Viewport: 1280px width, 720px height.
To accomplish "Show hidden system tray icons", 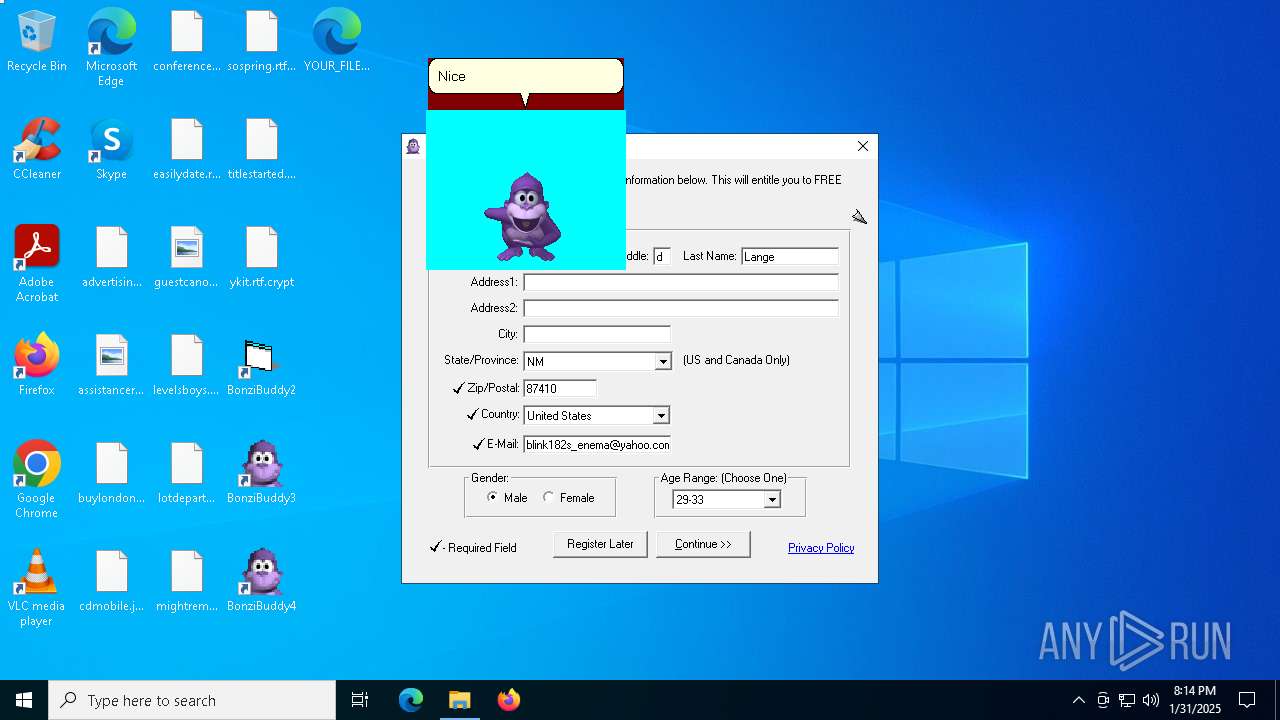I will tap(1078, 700).
